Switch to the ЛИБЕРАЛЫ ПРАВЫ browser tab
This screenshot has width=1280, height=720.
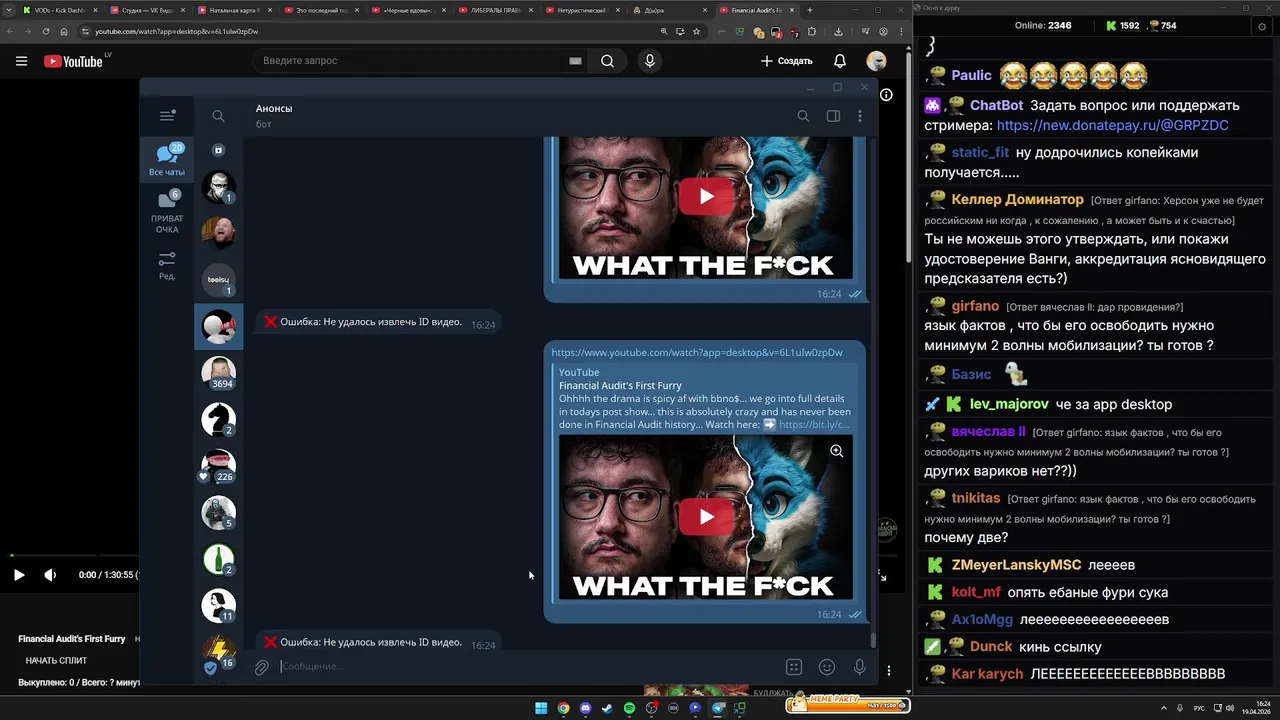497,10
